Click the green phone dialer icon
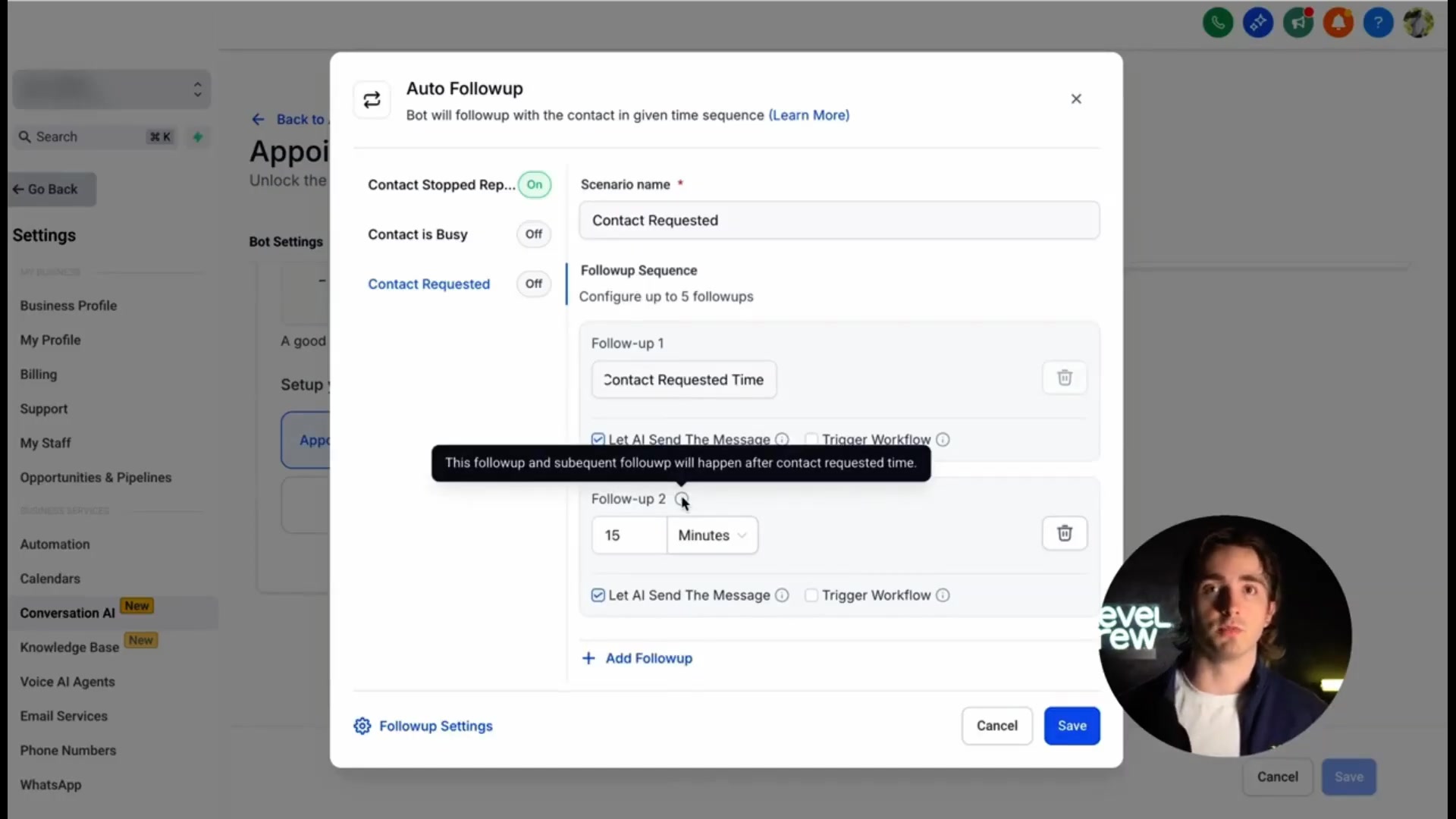This screenshot has width=1456, height=819. click(x=1218, y=23)
